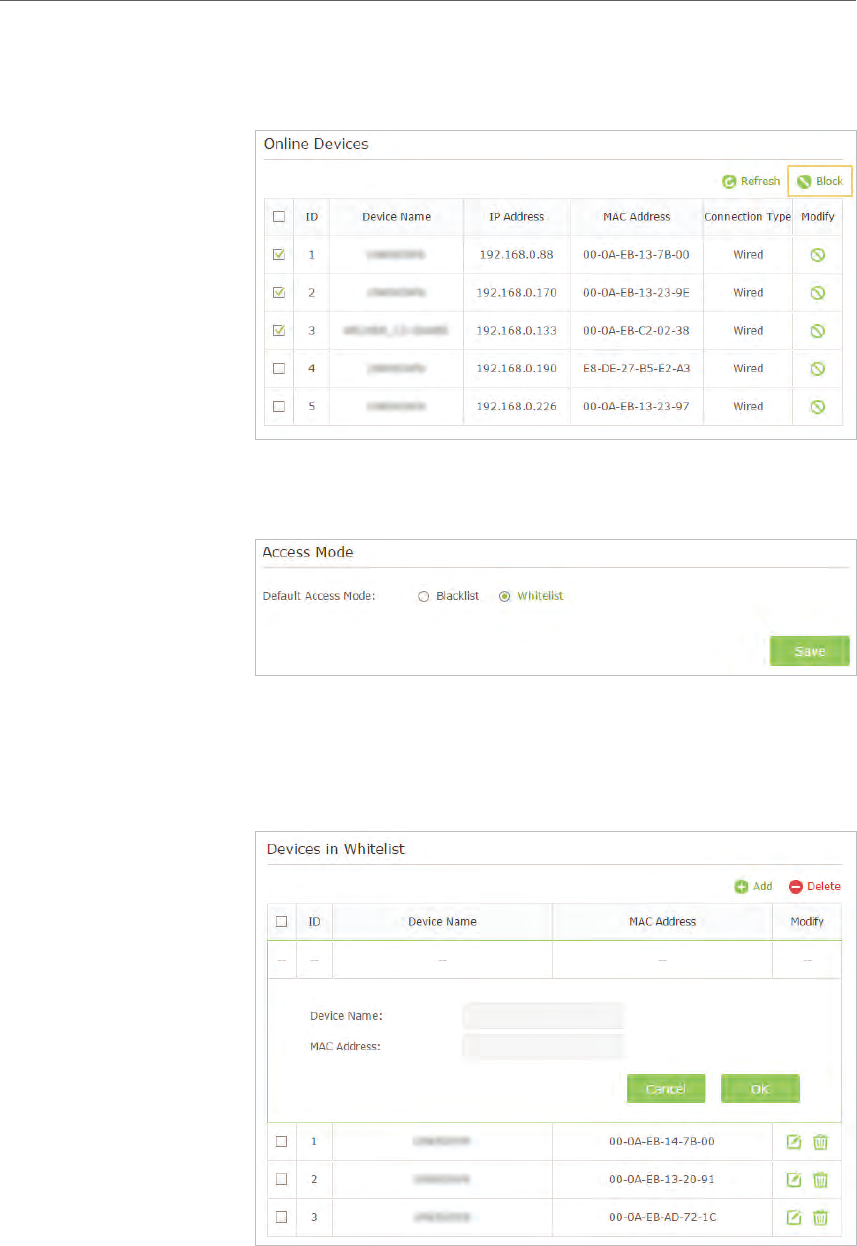
Task: Click IP address 192.168.0.226 cell
Action: coord(517,407)
